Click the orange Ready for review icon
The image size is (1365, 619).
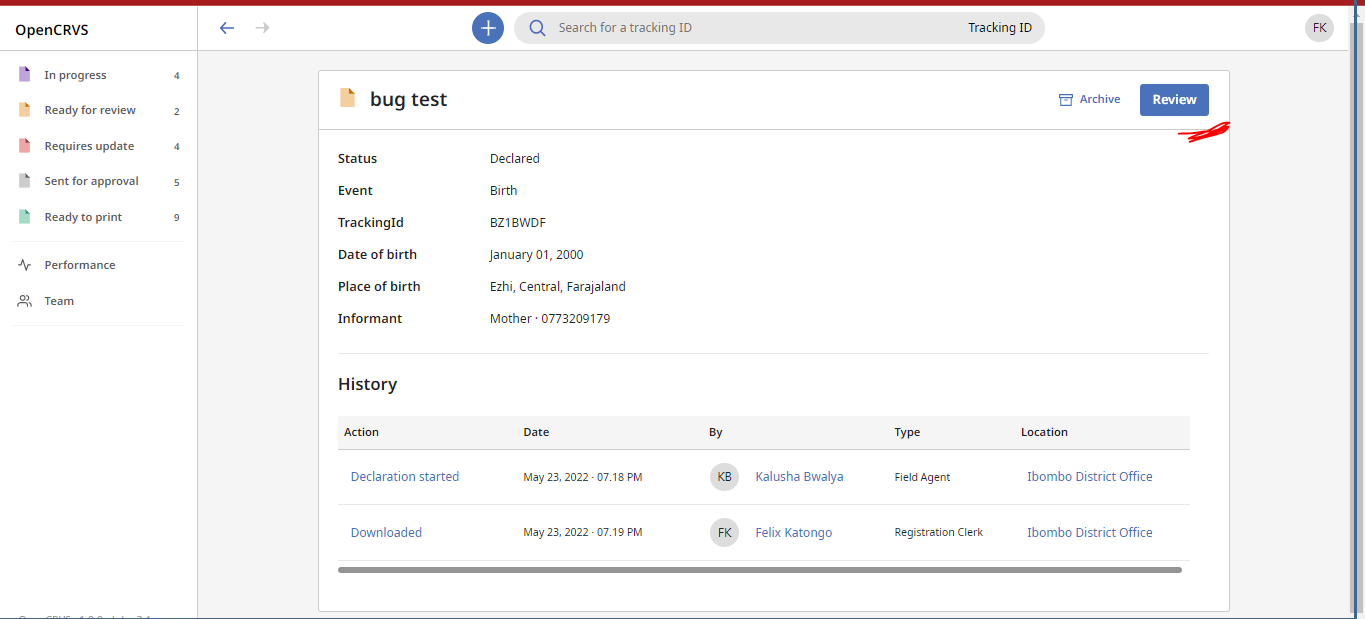coord(24,110)
